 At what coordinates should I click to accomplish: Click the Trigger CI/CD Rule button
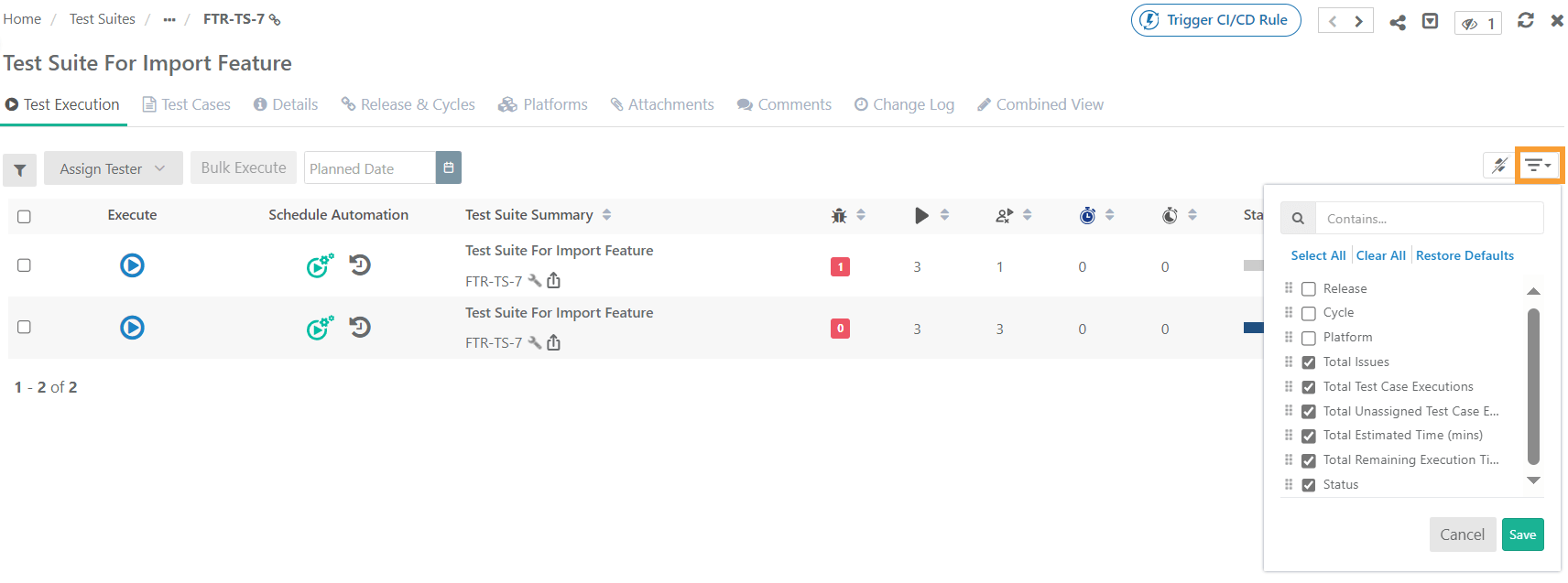point(1215,20)
